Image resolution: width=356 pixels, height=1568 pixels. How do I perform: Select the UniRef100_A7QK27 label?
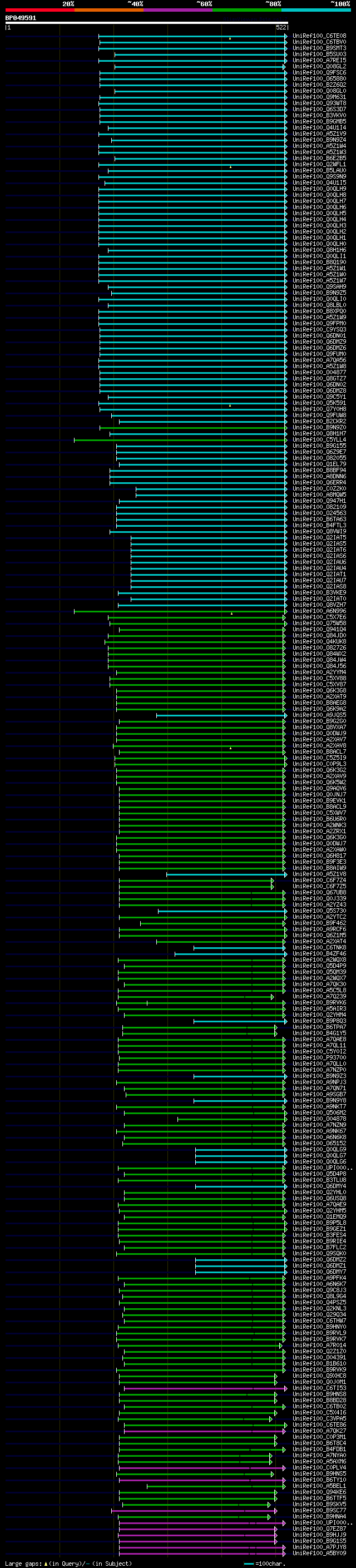pos(319,1431)
